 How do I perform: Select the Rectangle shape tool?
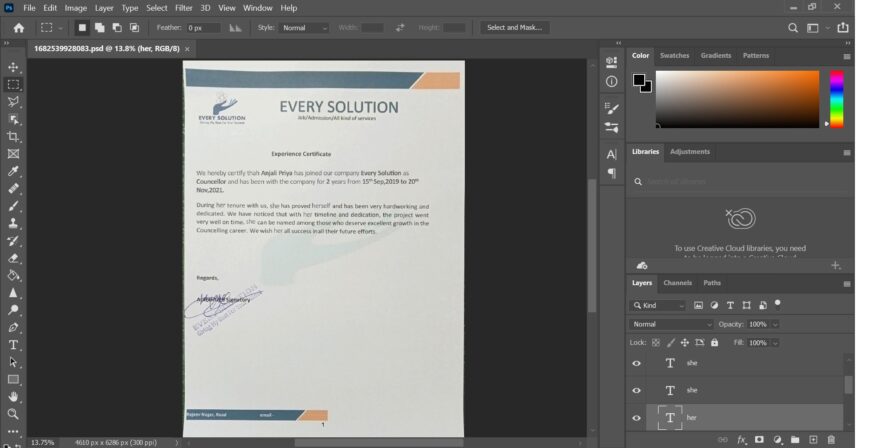[13, 380]
